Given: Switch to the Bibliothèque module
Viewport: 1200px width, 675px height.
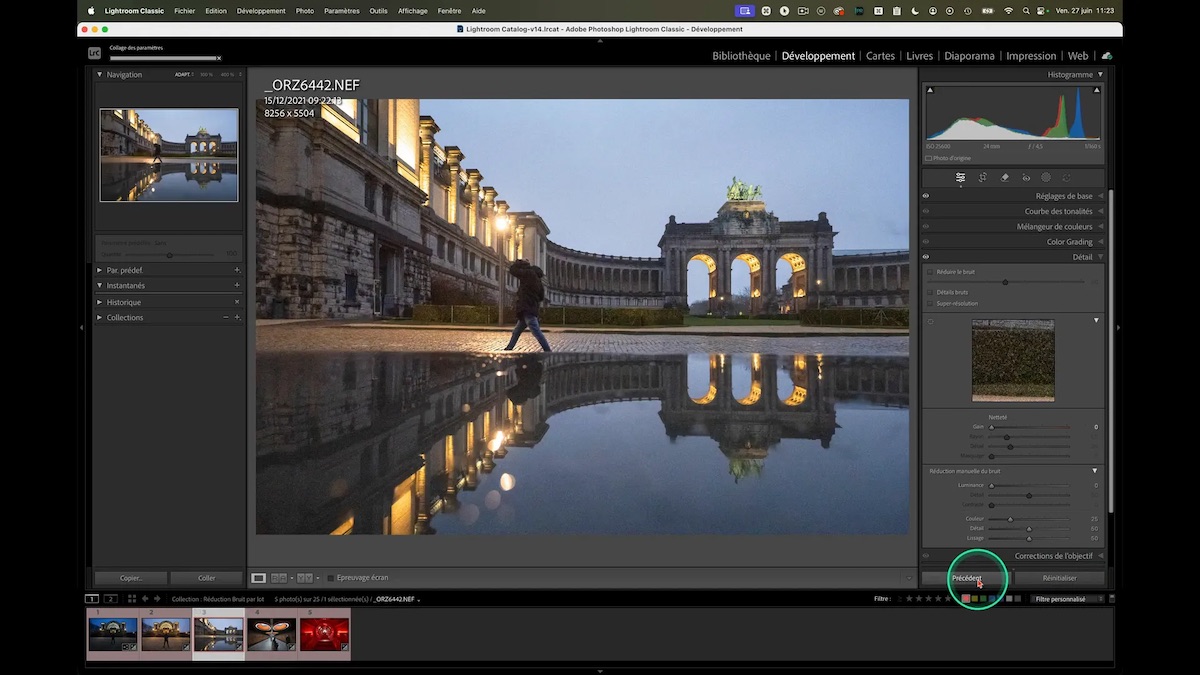Looking at the screenshot, I should pos(741,56).
